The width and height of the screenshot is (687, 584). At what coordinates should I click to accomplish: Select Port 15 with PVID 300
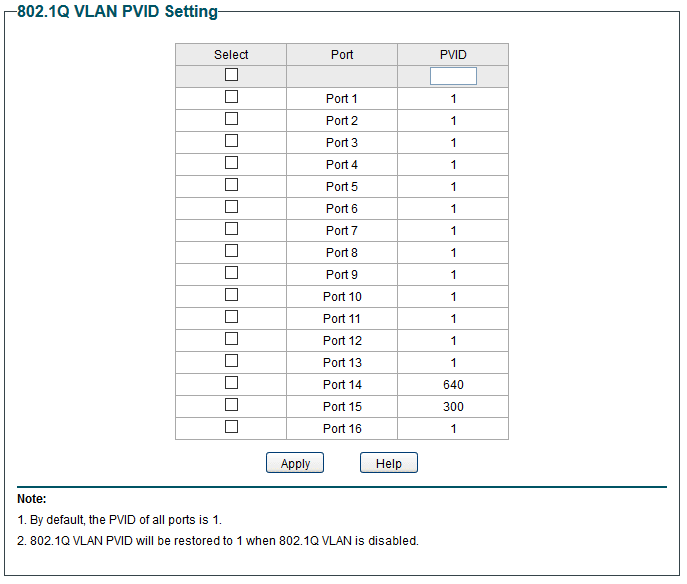click(x=231, y=405)
